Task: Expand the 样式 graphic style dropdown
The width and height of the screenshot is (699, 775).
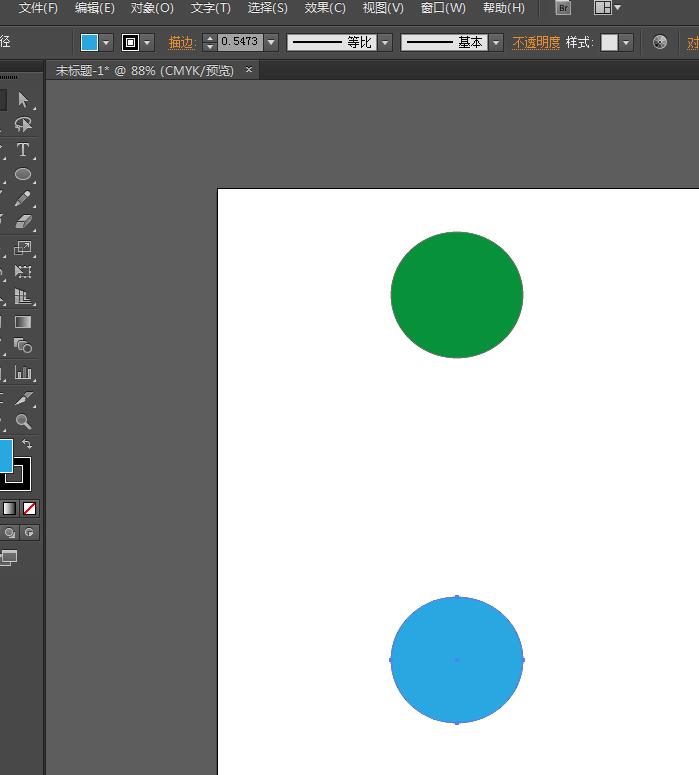Action: (626, 43)
